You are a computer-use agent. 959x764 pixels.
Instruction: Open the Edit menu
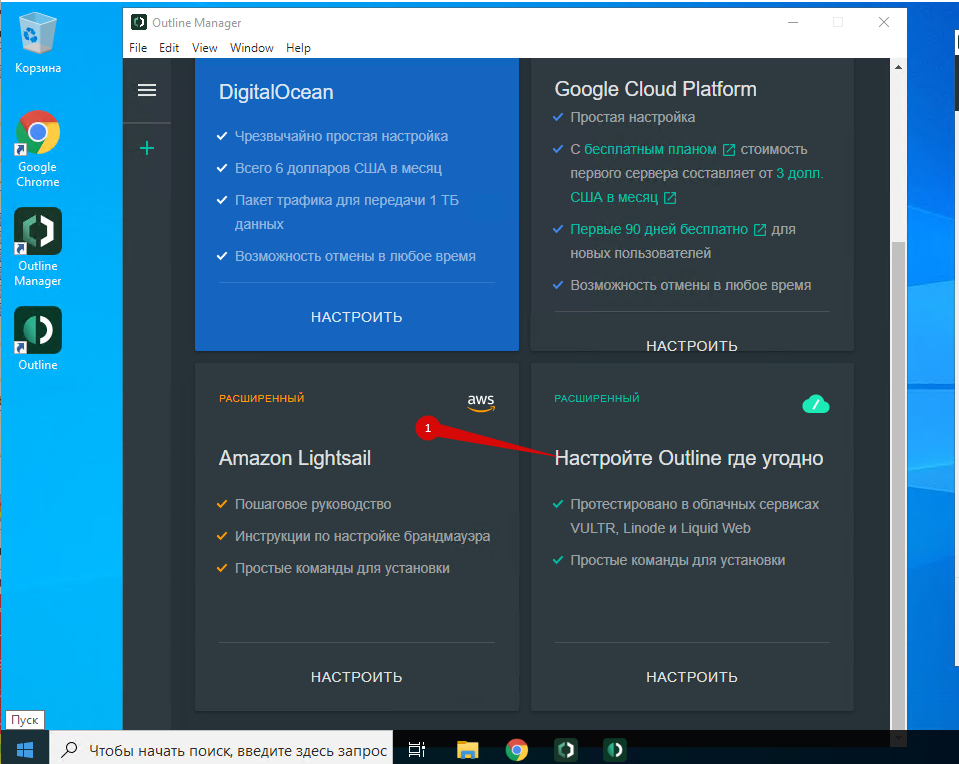(169, 48)
